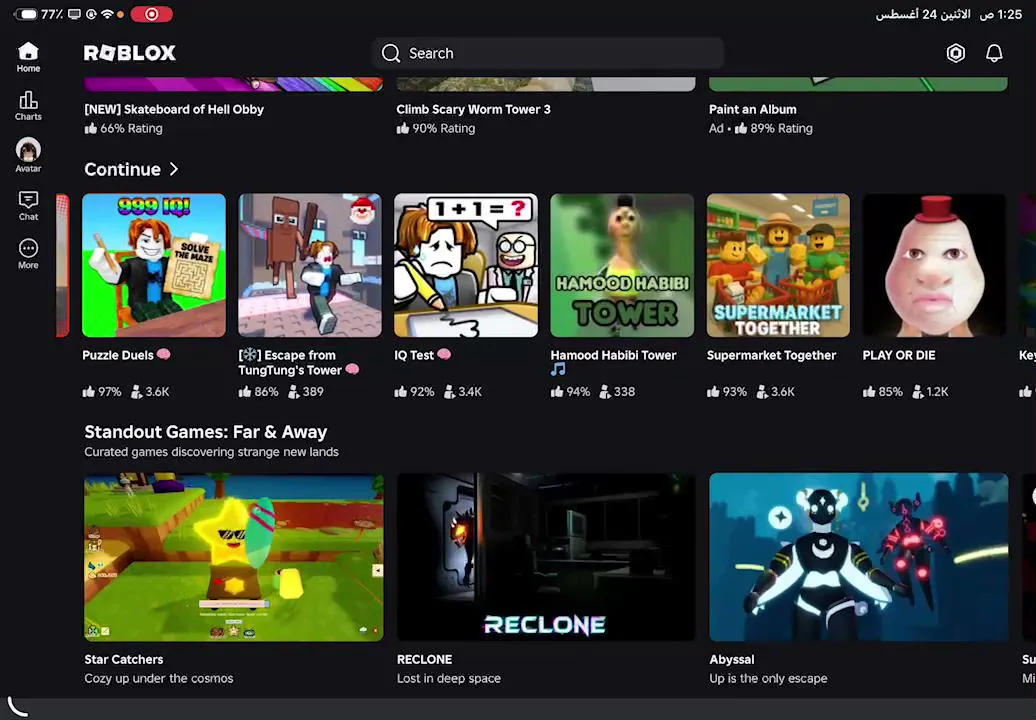The width and height of the screenshot is (1036, 720).
Task: Click the players icon next to 389
Action: click(x=294, y=392)
